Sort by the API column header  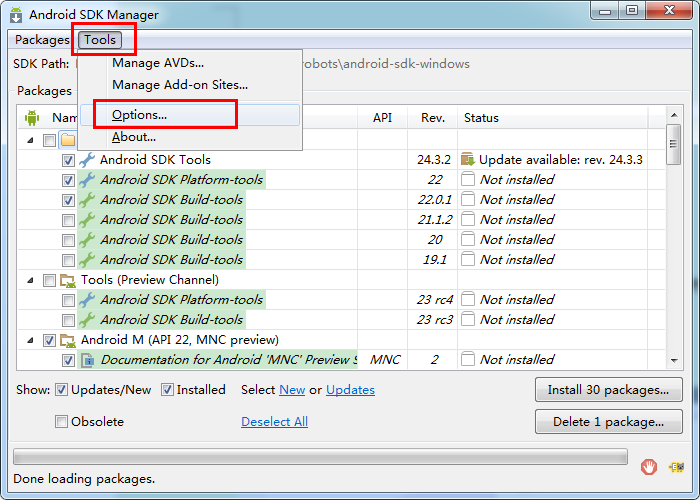pyautogui.click(x=382, y=118)
